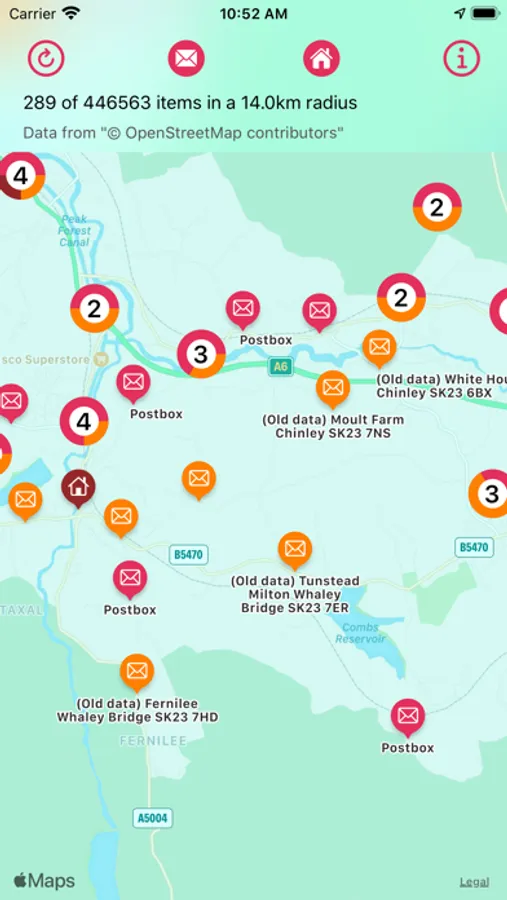Viewport: 507px width, 900px height.
Task: Select the Fernilee Whaley Bridge orange postbox pin
Action: pos(137,672)
